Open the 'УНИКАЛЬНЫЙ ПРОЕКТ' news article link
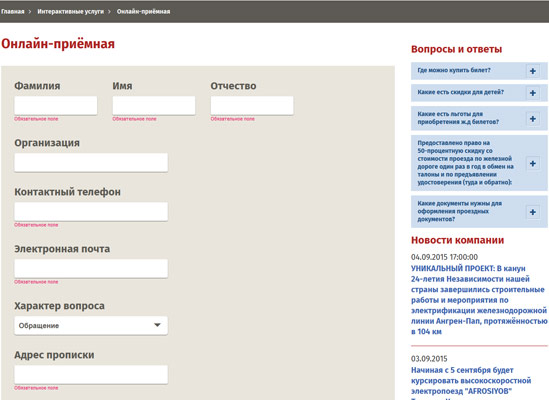Screen dimensions: 549x400 [479, 300]
